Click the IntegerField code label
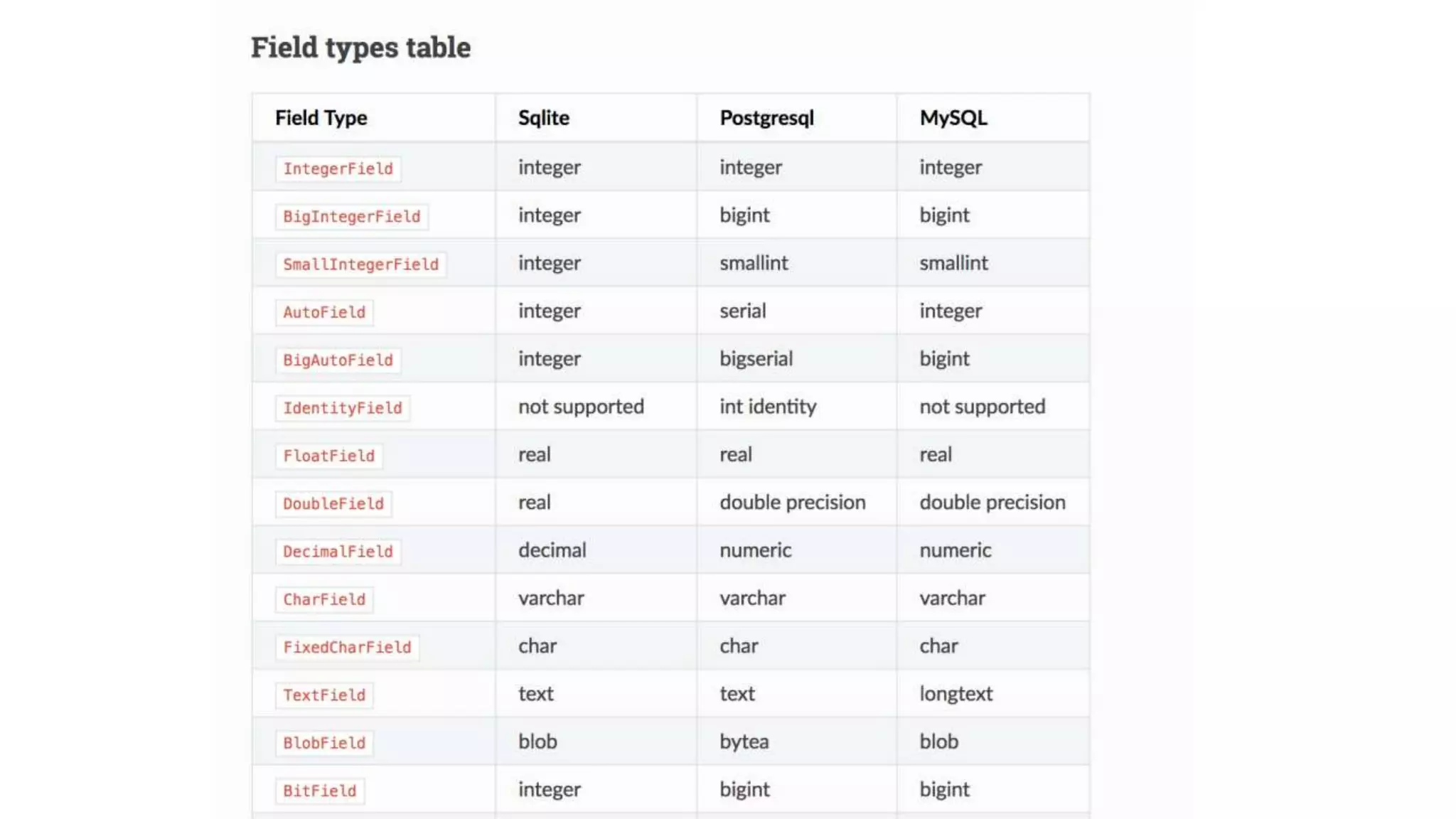1456x819 pixels. pos(338,169)
